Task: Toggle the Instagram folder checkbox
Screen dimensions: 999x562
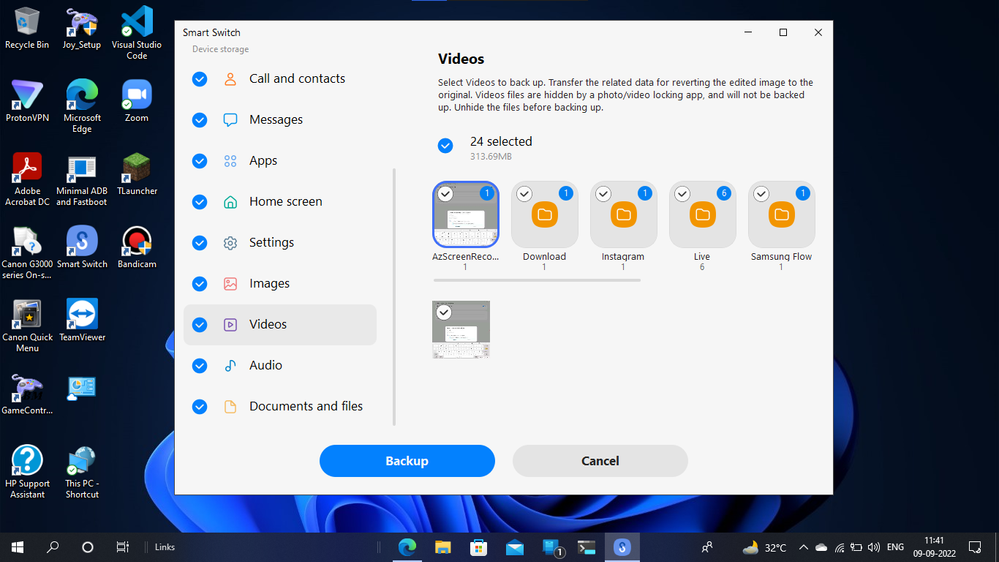Action: coord(603,194)
